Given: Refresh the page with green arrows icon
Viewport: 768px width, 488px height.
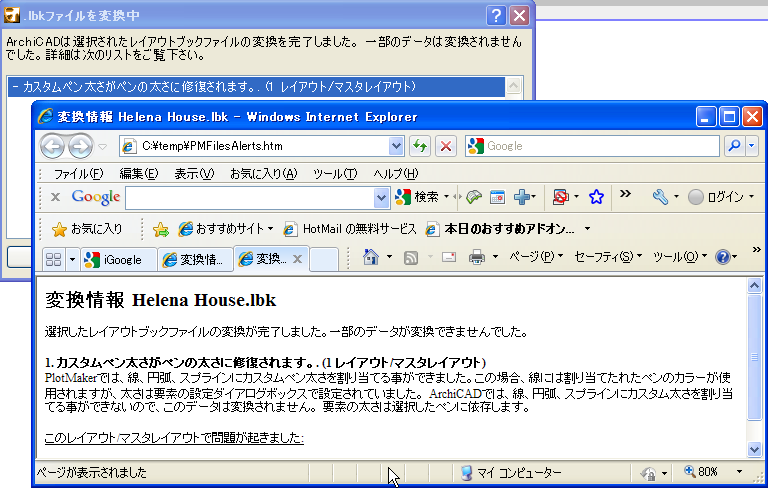Looking at the screenshot, I should tap(420, 146).
